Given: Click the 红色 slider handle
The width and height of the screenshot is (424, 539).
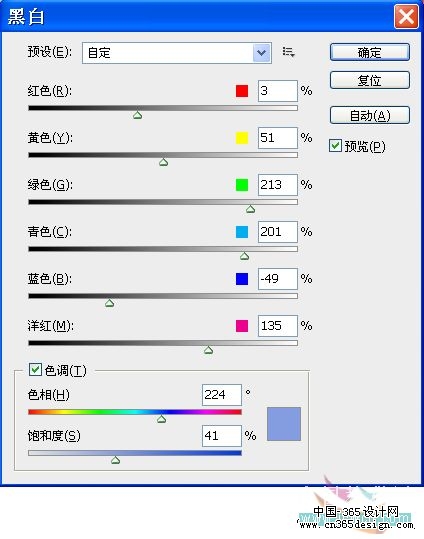Looking at the screenshot, I should click(138, 115).
